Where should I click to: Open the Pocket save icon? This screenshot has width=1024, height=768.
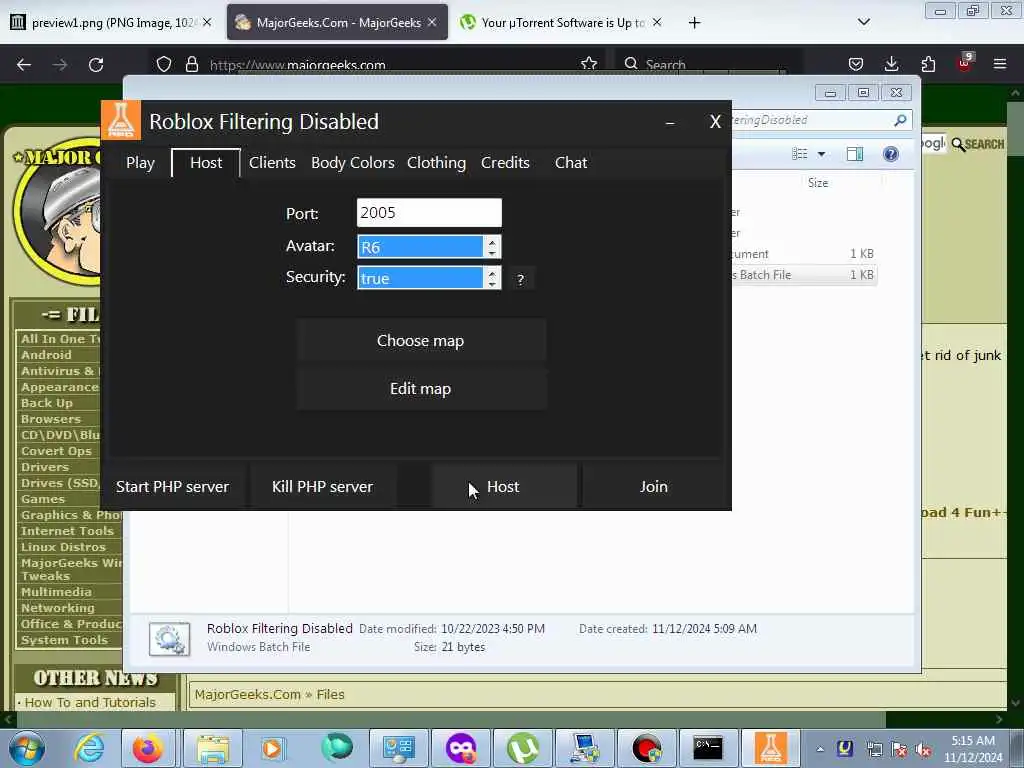(856, 64)
